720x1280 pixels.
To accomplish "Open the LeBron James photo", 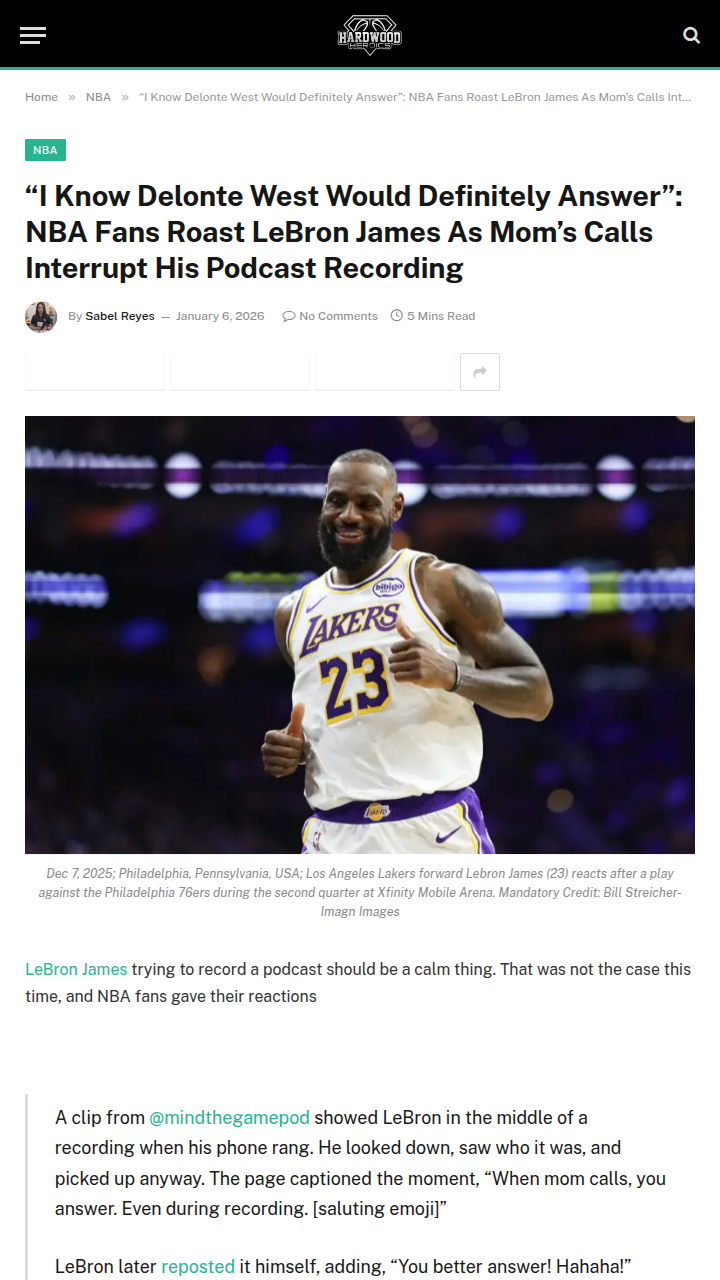I will click(x=360, y=635).
